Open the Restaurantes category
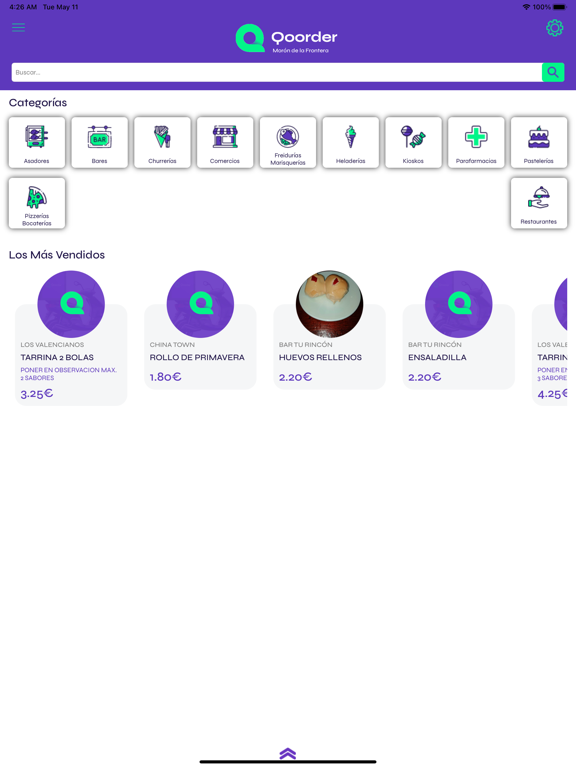The height and width of the screenshot is (768, 576). 538,203
